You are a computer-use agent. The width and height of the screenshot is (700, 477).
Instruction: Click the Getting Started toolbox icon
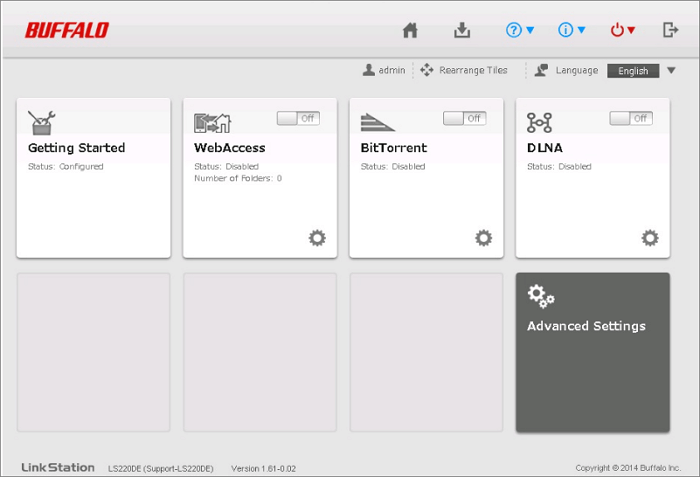pos(41,122)
